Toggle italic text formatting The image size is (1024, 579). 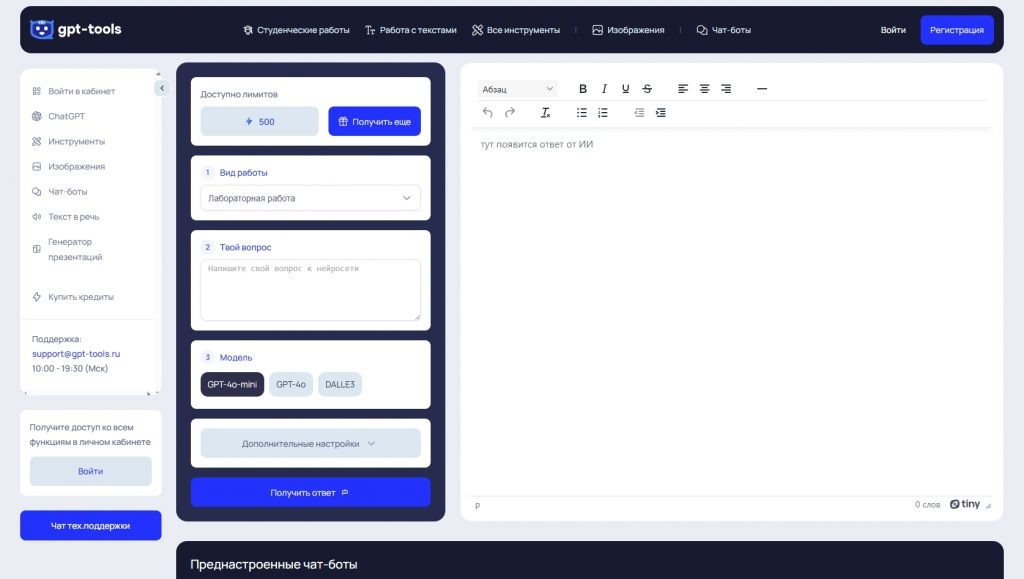point(604,89)
